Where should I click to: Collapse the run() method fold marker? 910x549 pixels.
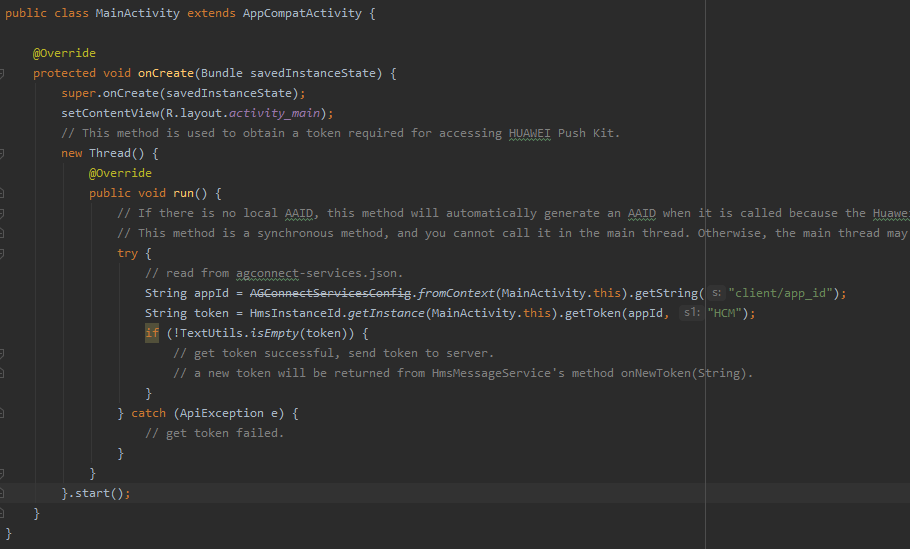pos(3,193)
